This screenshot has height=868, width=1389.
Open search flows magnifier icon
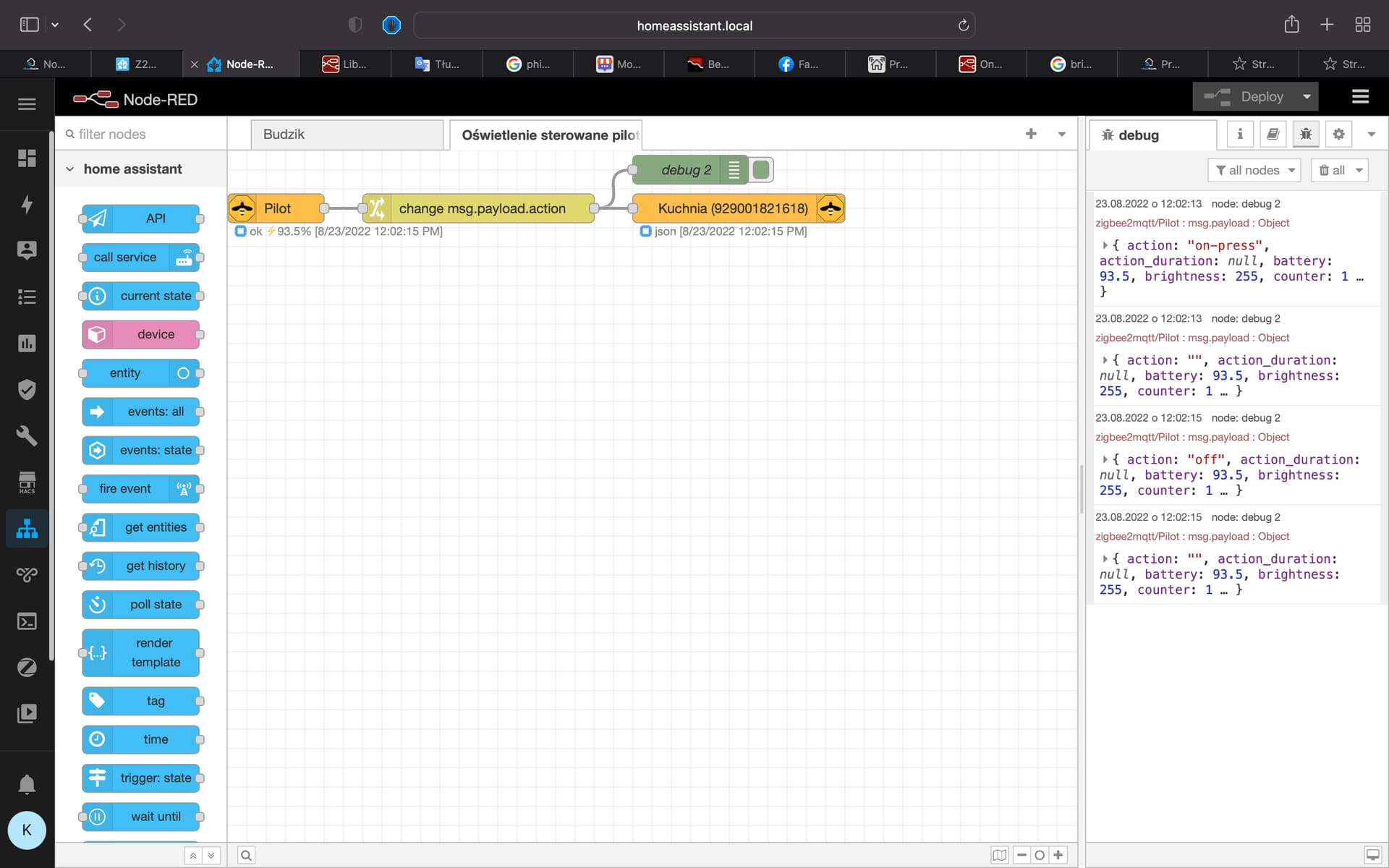point(246,855)
